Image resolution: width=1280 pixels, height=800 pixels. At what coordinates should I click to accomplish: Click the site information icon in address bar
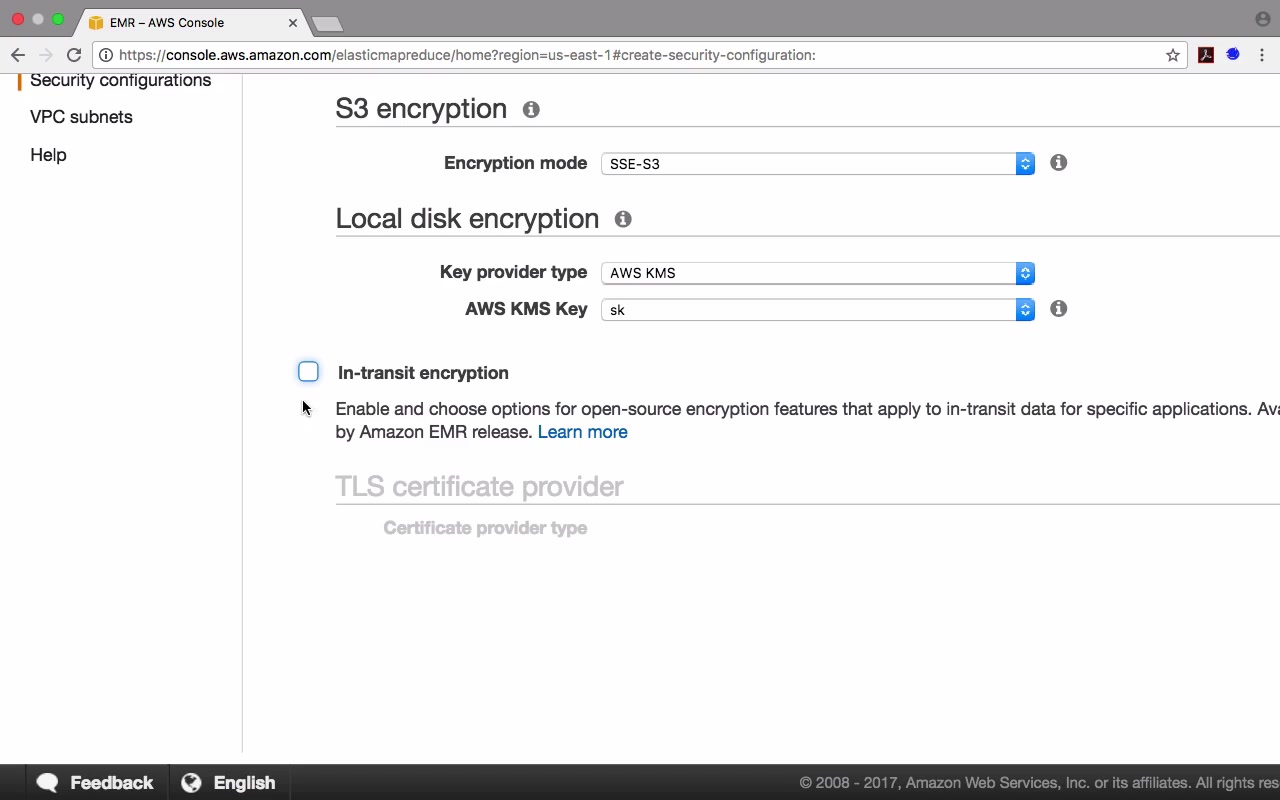106,55
